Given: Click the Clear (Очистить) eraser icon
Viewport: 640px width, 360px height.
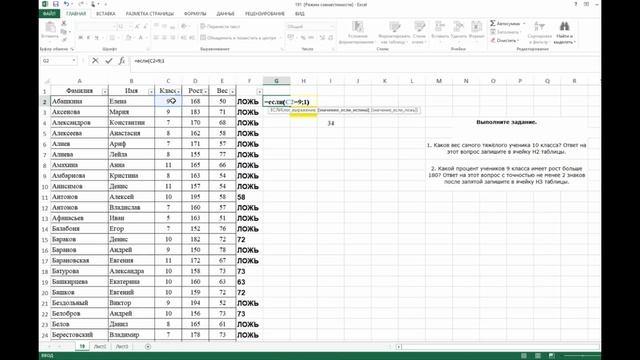Looking at the screenshot, I should coord(493,40).
